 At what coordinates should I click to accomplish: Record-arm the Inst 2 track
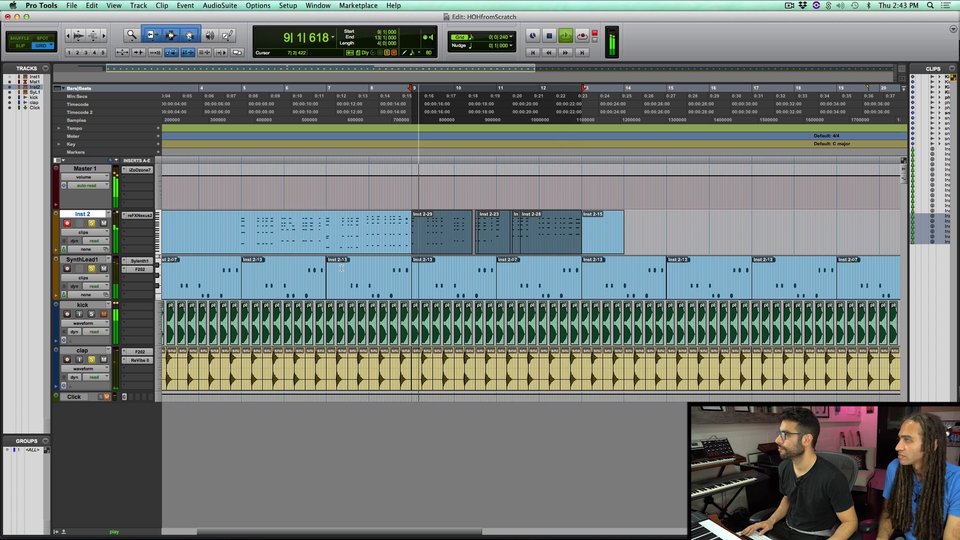point(67,223)
